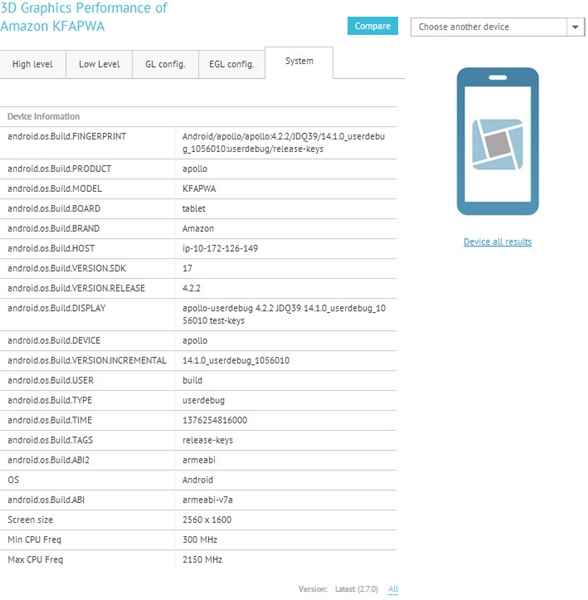Select the display value starting 'apollo-userdebug 4.2.2'
The height and width of the screenshot is (600, 588).
tap(284, 314)
